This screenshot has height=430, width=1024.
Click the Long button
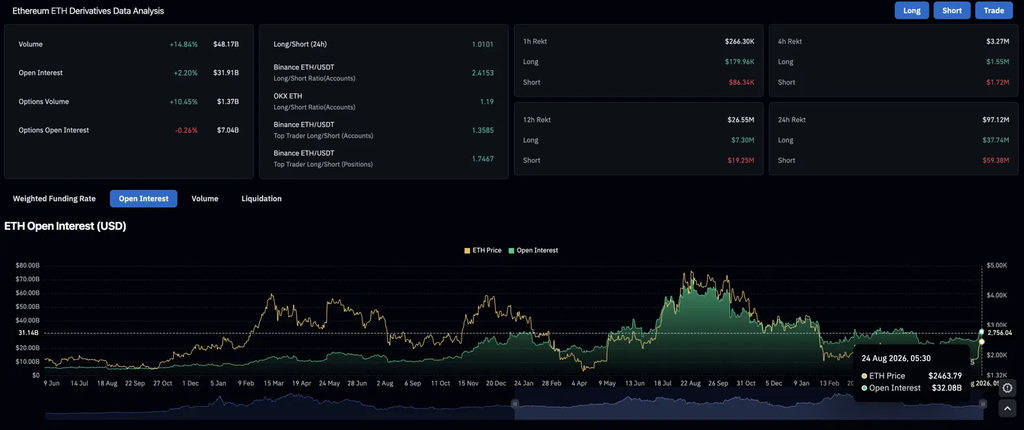(x=912, y=10)
